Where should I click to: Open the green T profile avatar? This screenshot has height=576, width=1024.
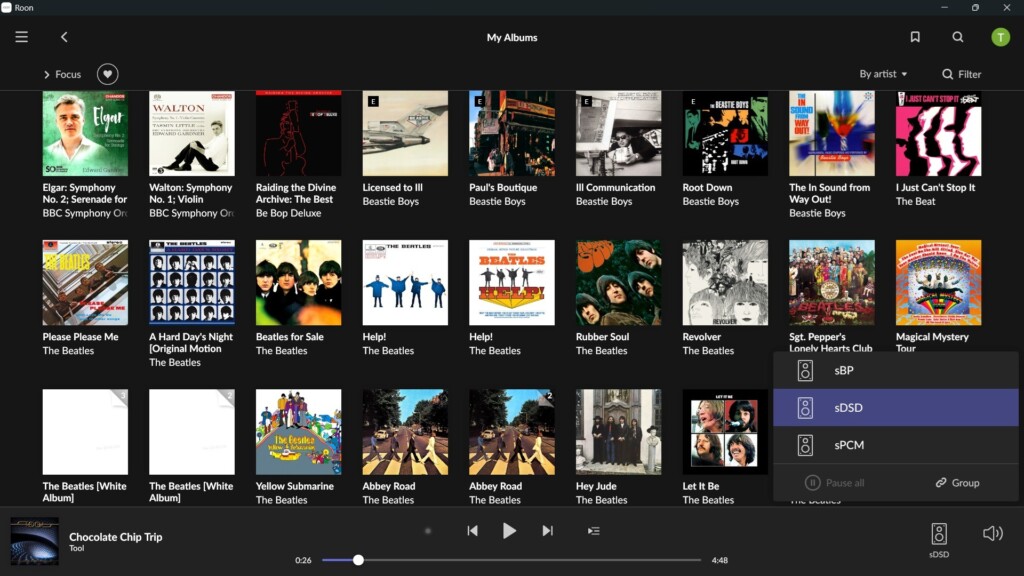[1000, 37]
